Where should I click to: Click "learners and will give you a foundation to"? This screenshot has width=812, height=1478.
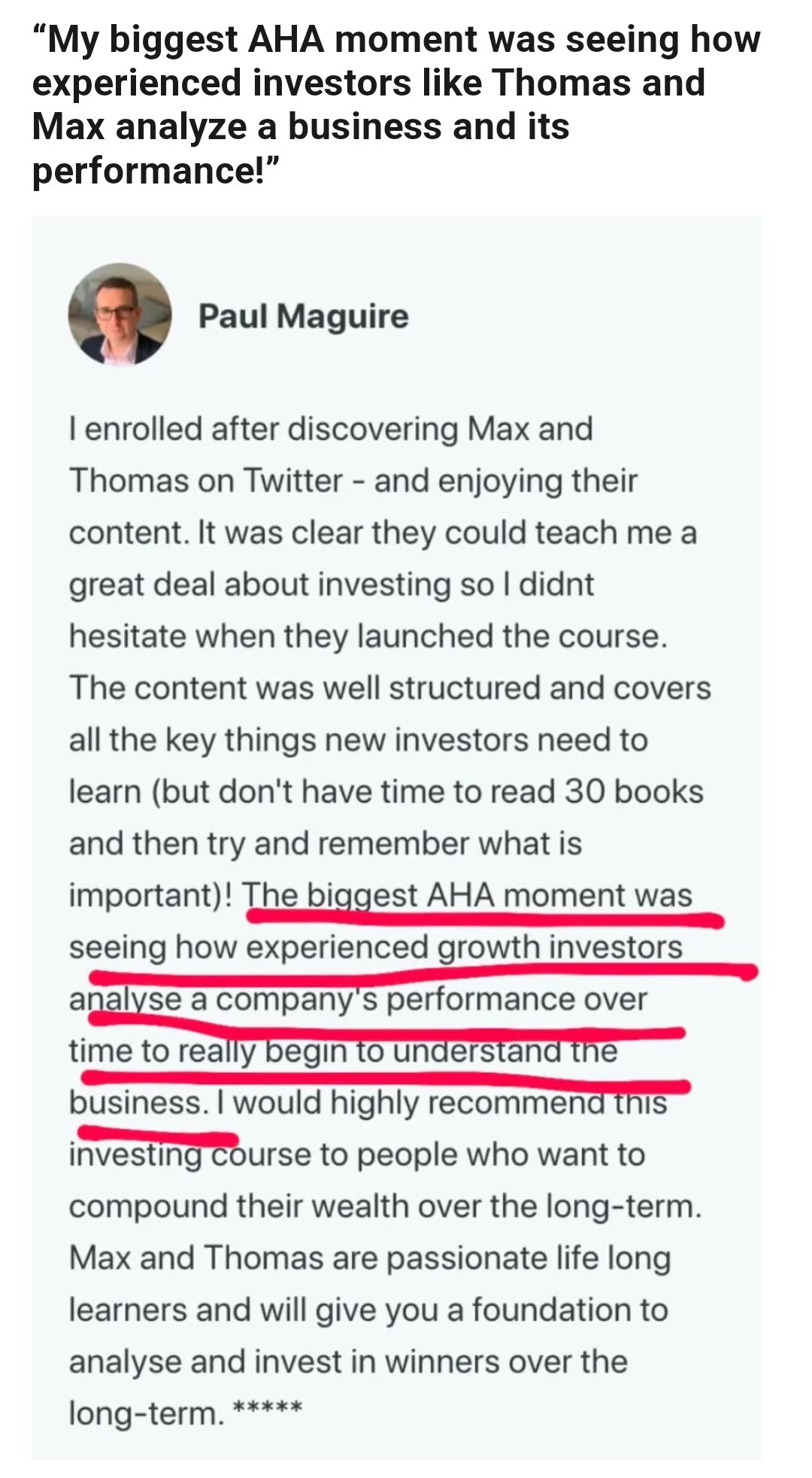tap(368, 1310)
